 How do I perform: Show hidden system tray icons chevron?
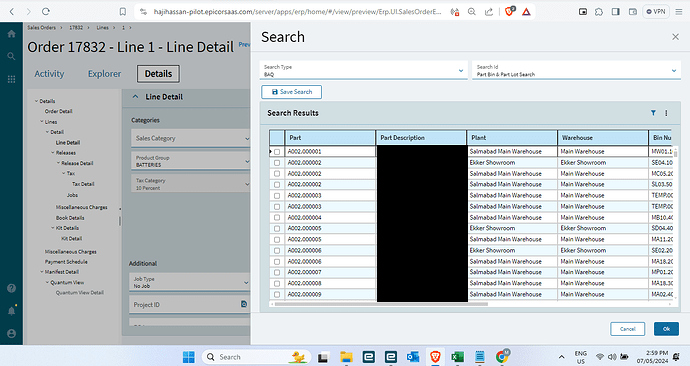pyautogui.click(x=562, y=357)
